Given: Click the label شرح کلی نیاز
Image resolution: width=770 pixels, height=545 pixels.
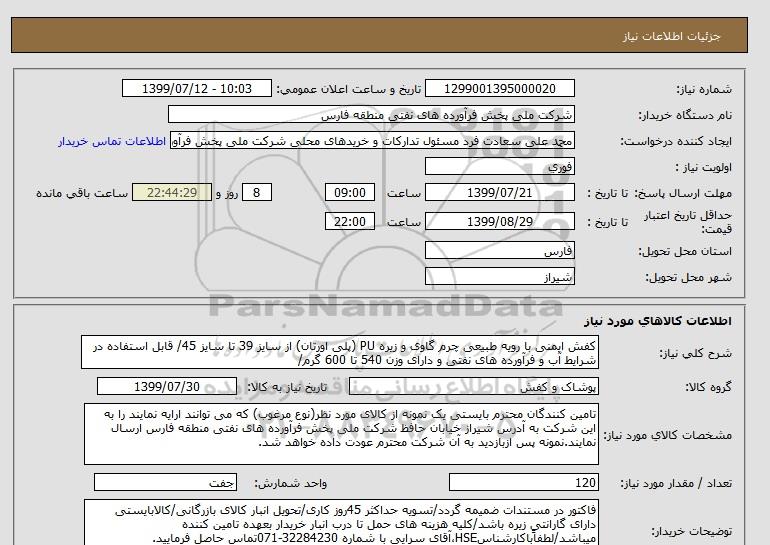Looking at the screenshot, I should click(x=695, y=353).
